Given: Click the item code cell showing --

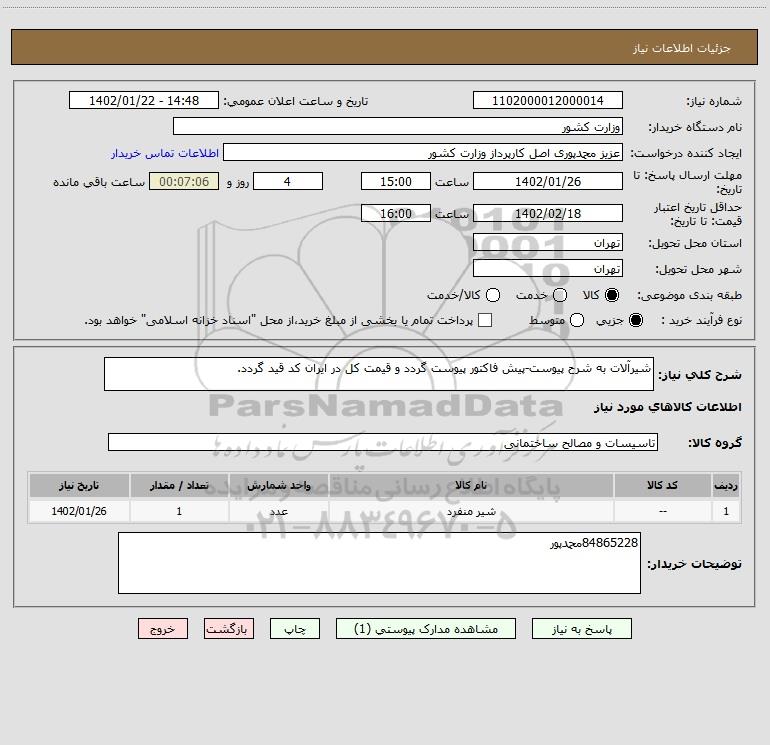Looking at the screenshot, I should pos(662,511).
